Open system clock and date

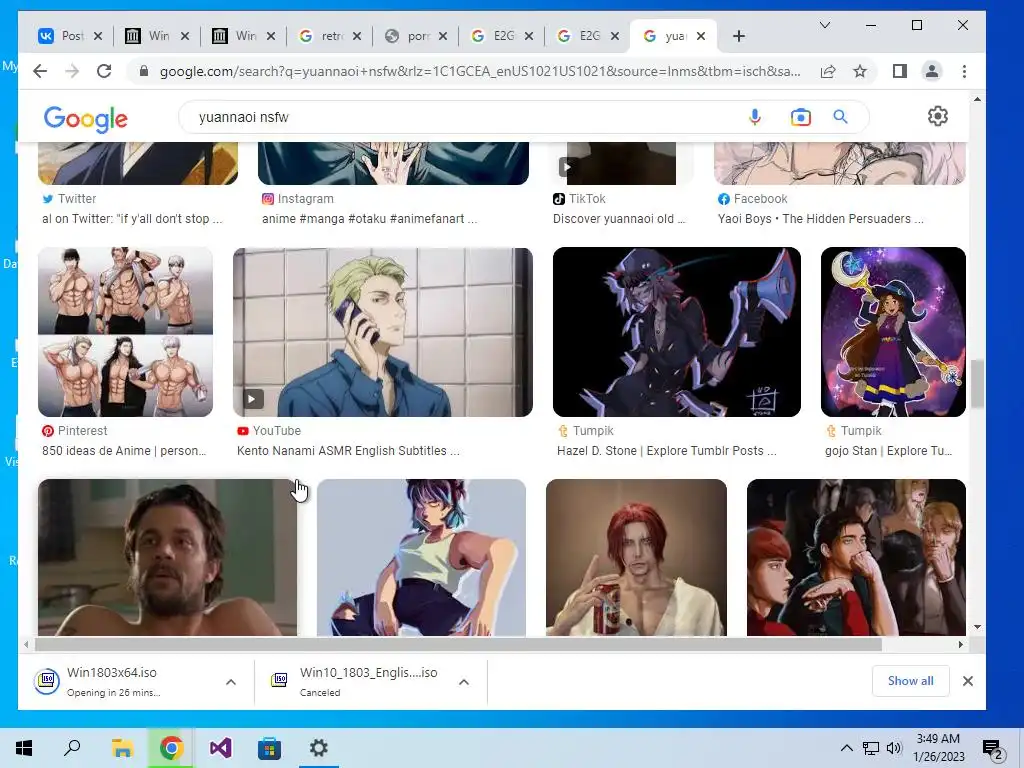[938, 748]
